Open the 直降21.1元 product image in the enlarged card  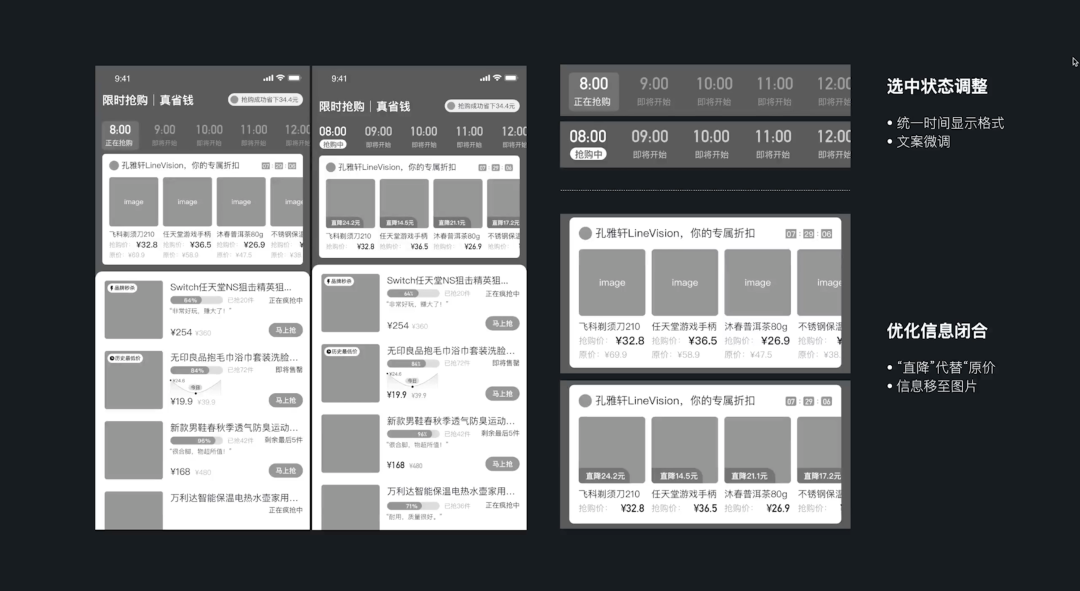point(758,450)
